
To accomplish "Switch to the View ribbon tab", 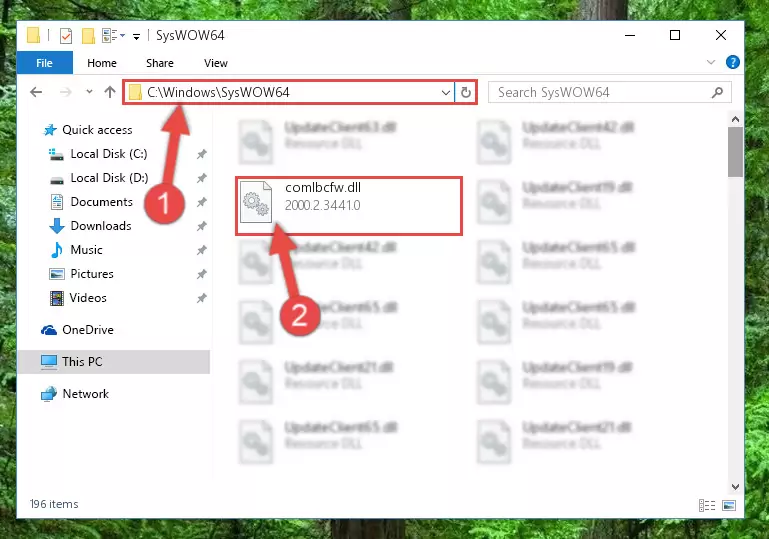I will coord(216,63).
